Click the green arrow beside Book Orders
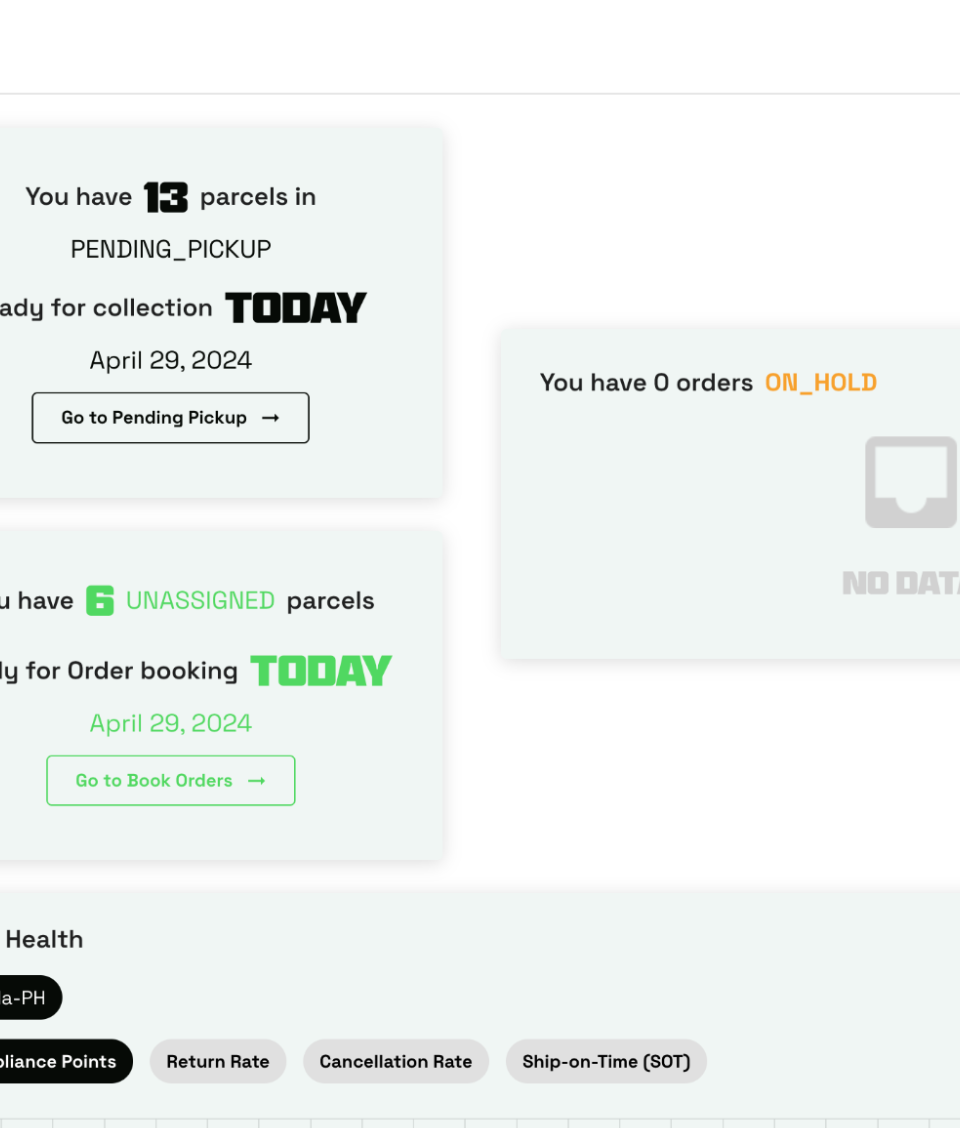Image resolution: width=960 pixels, height=1129 pixels. tap(256, 781)
